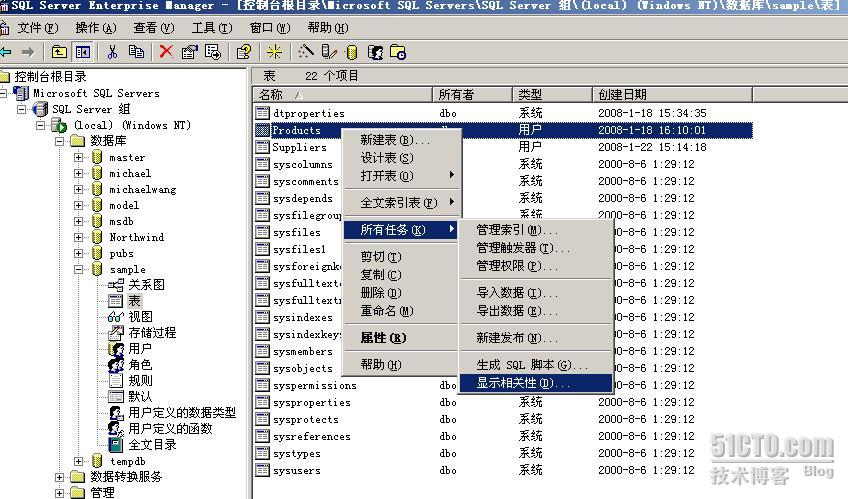Click the Export List toolbar icon
This screenshot has height=499, width=848.
click(213, 52)
